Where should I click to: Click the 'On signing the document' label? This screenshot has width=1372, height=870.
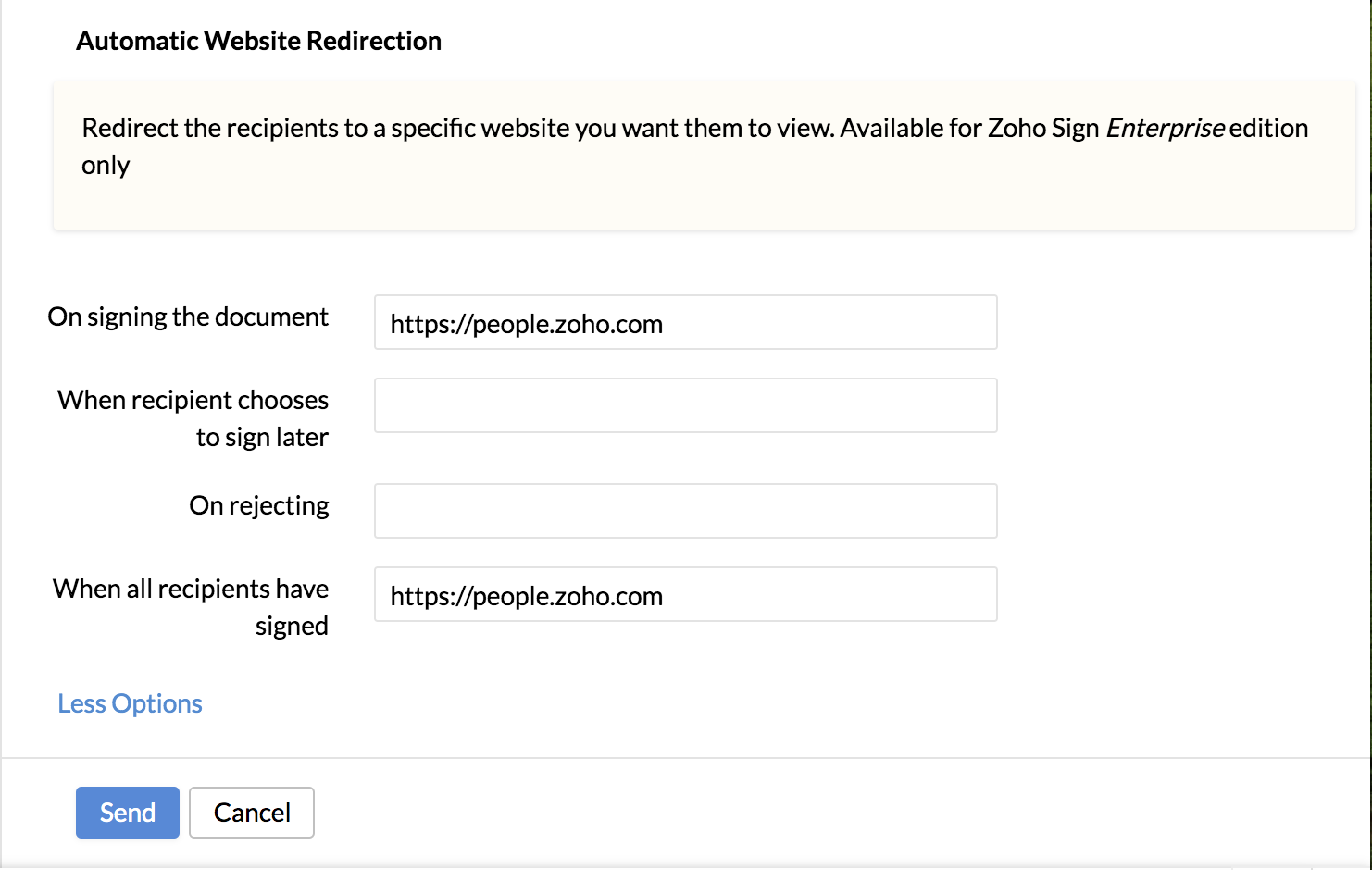[x=188, y=317]
